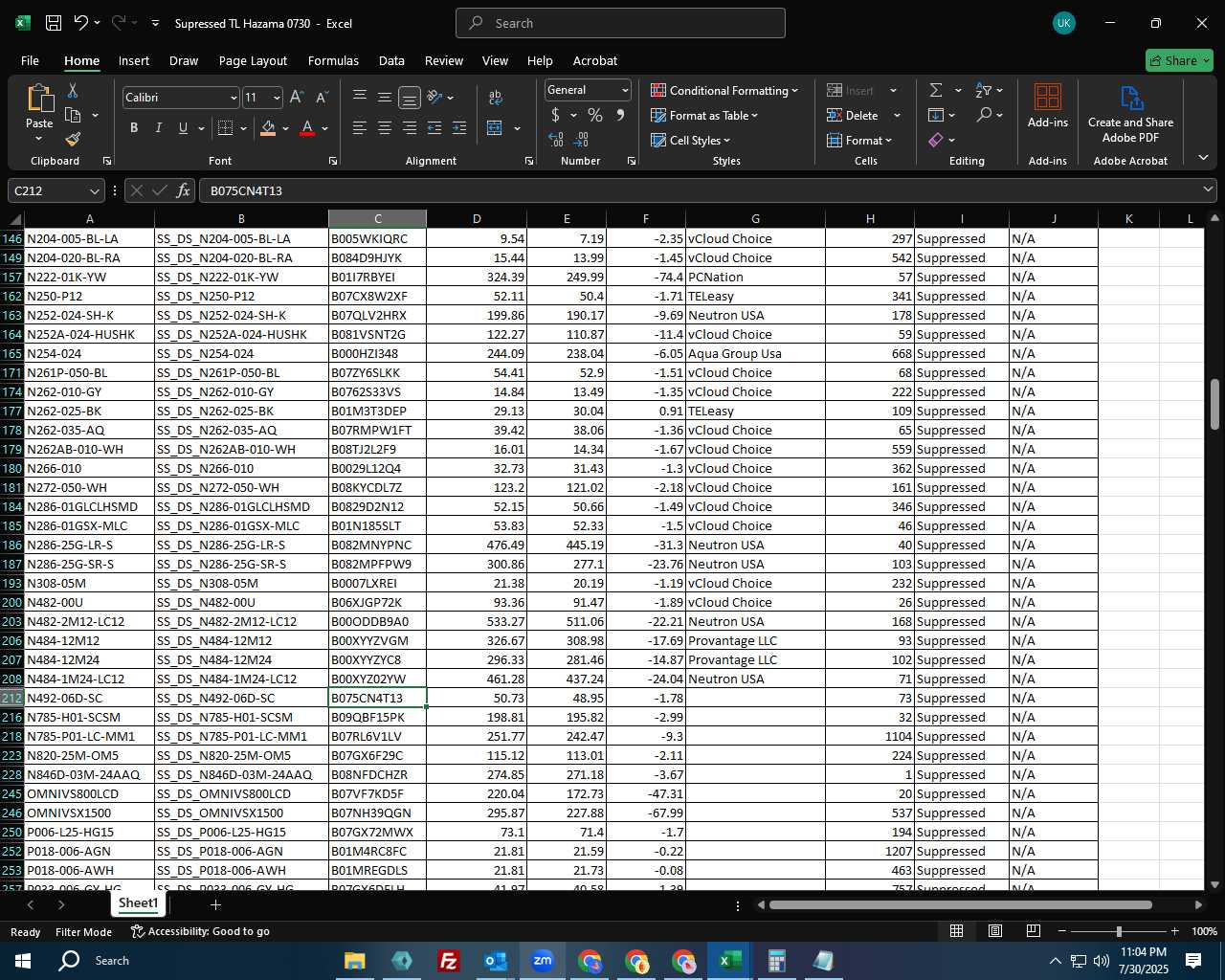Click the Copy icon in Clipboard

tap(73, 115)
